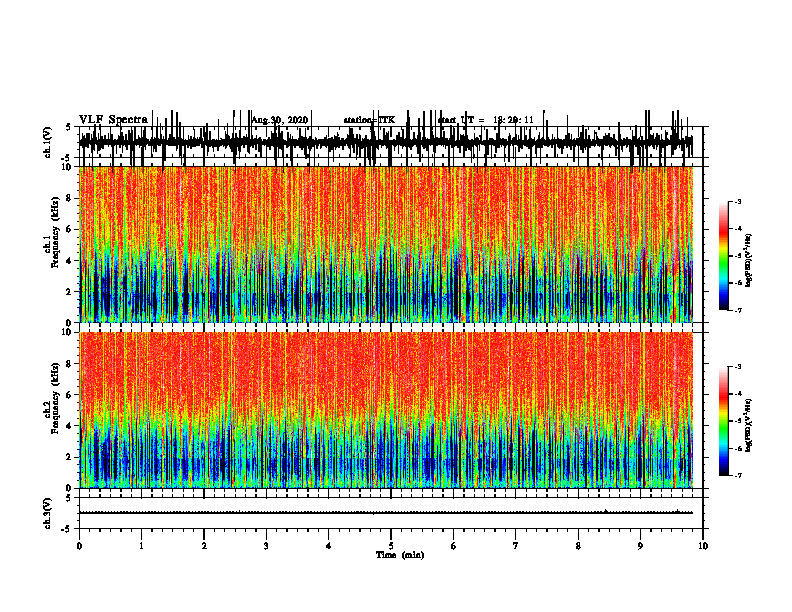Select the "Aug.30, 2020" date text
Screen dimensions: 792x612
(x=280, y=120)
